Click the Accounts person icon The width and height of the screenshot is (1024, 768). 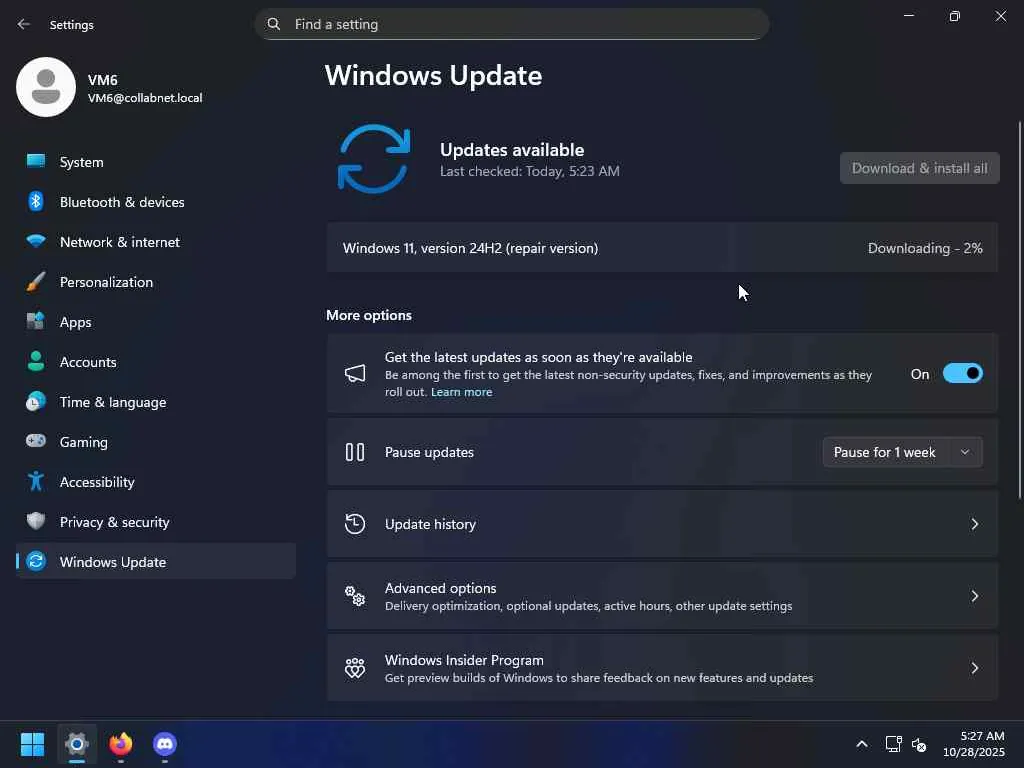(x=36, y=361)
